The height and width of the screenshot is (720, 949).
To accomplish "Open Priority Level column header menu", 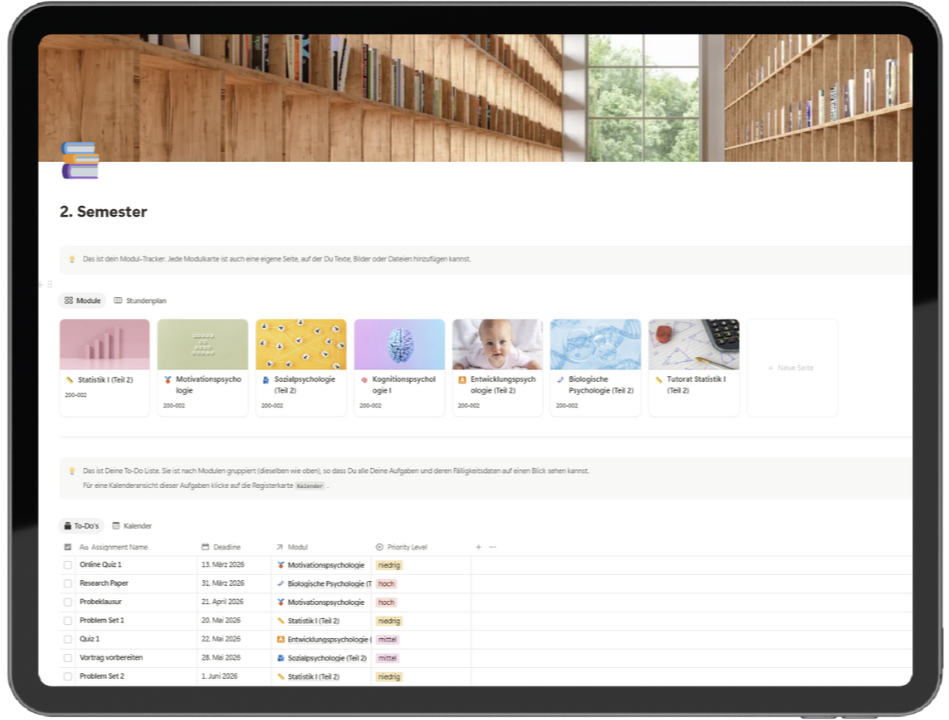I will pyautogui.click(x=406, y=547).
